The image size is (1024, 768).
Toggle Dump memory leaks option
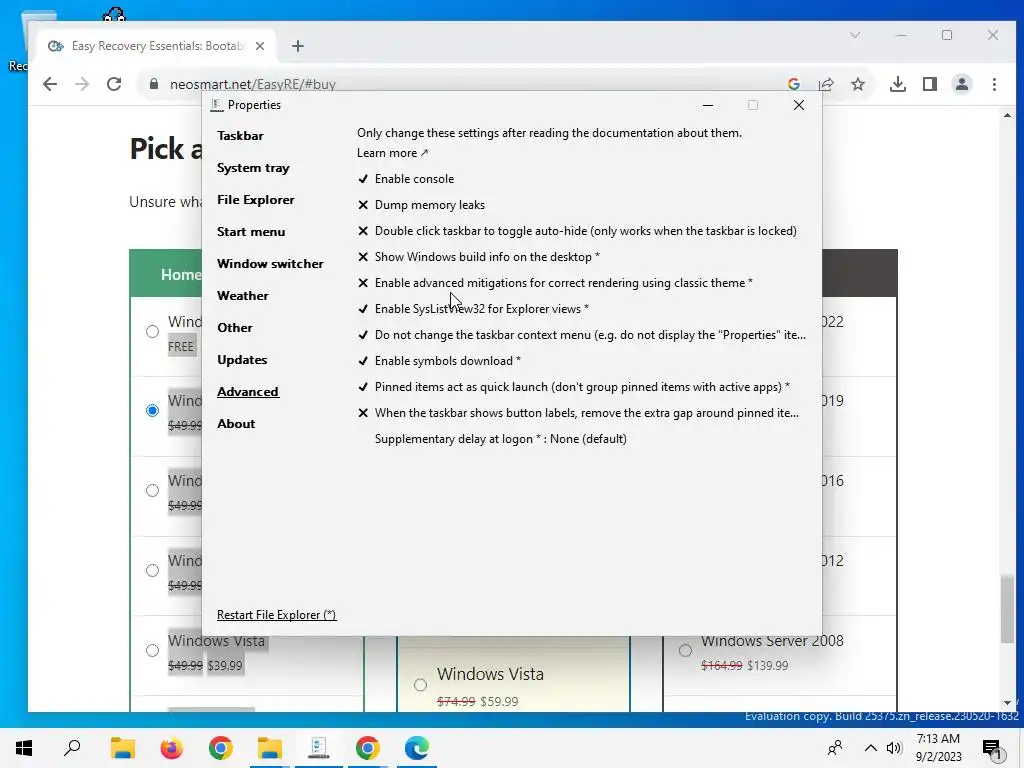(421, 205)
